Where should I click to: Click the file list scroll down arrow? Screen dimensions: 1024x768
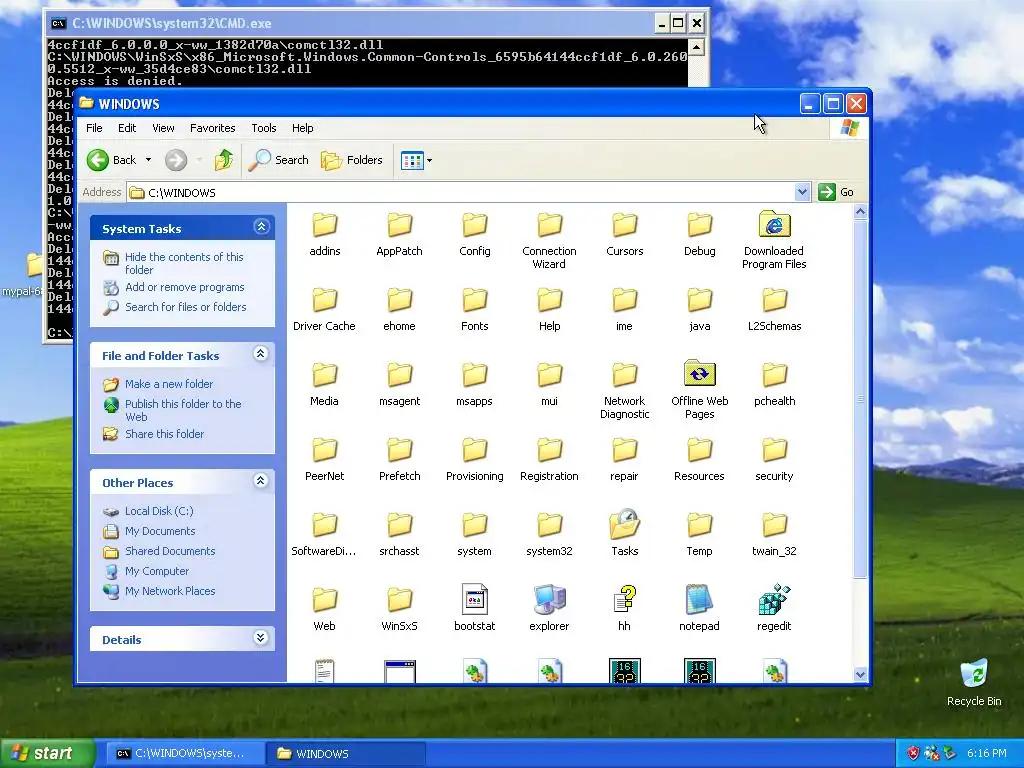click(x=860, y=675)
